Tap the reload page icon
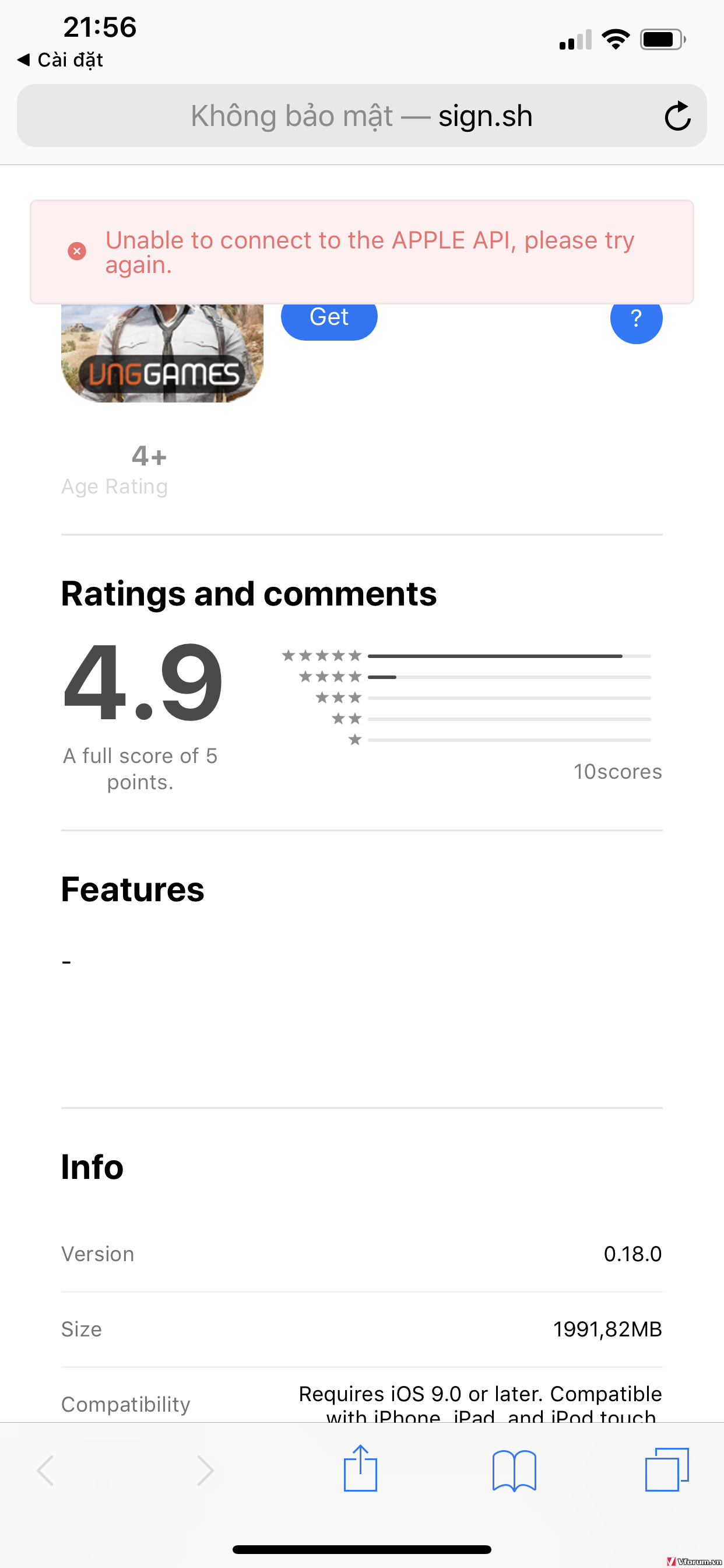Image resolution: width=724 pixels, height=1568 pixels. coord(677,116)
